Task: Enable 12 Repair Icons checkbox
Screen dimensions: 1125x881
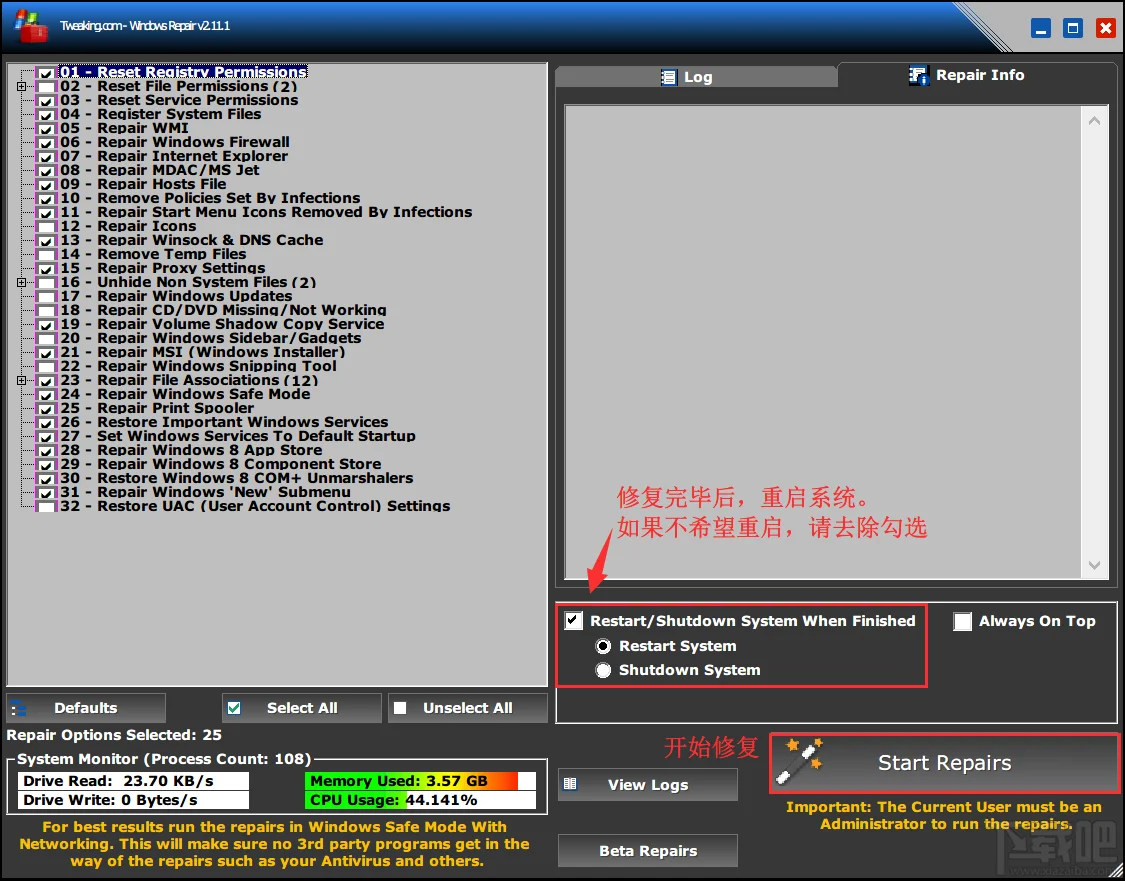Action: point(46,227)
